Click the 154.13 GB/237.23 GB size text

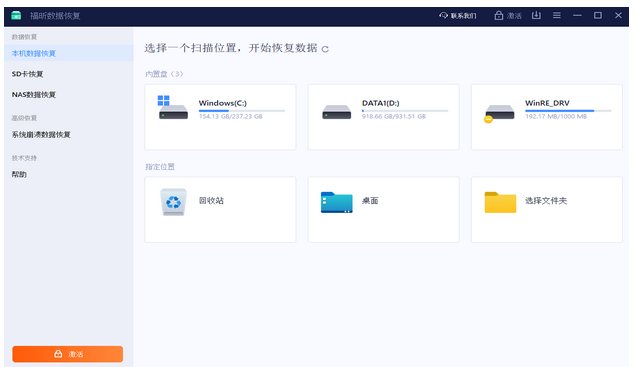click(230, 117)
